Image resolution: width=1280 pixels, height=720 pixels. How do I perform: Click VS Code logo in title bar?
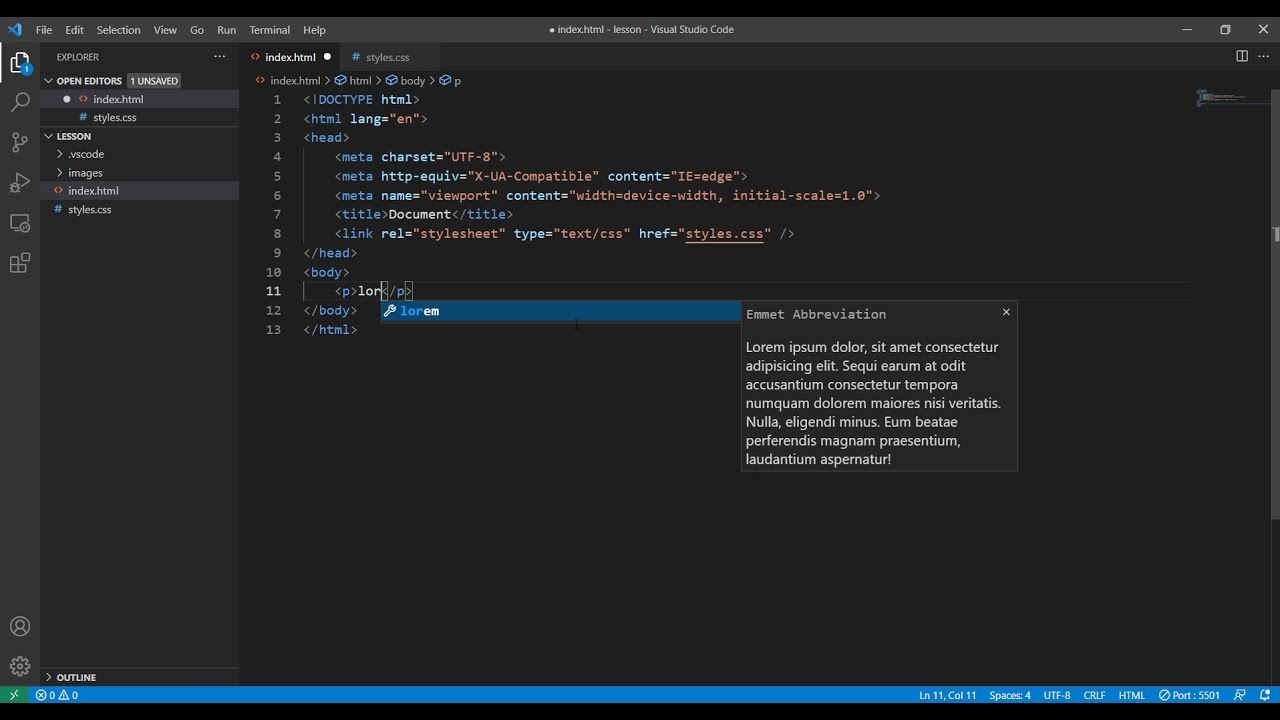[x=14, y=29]
